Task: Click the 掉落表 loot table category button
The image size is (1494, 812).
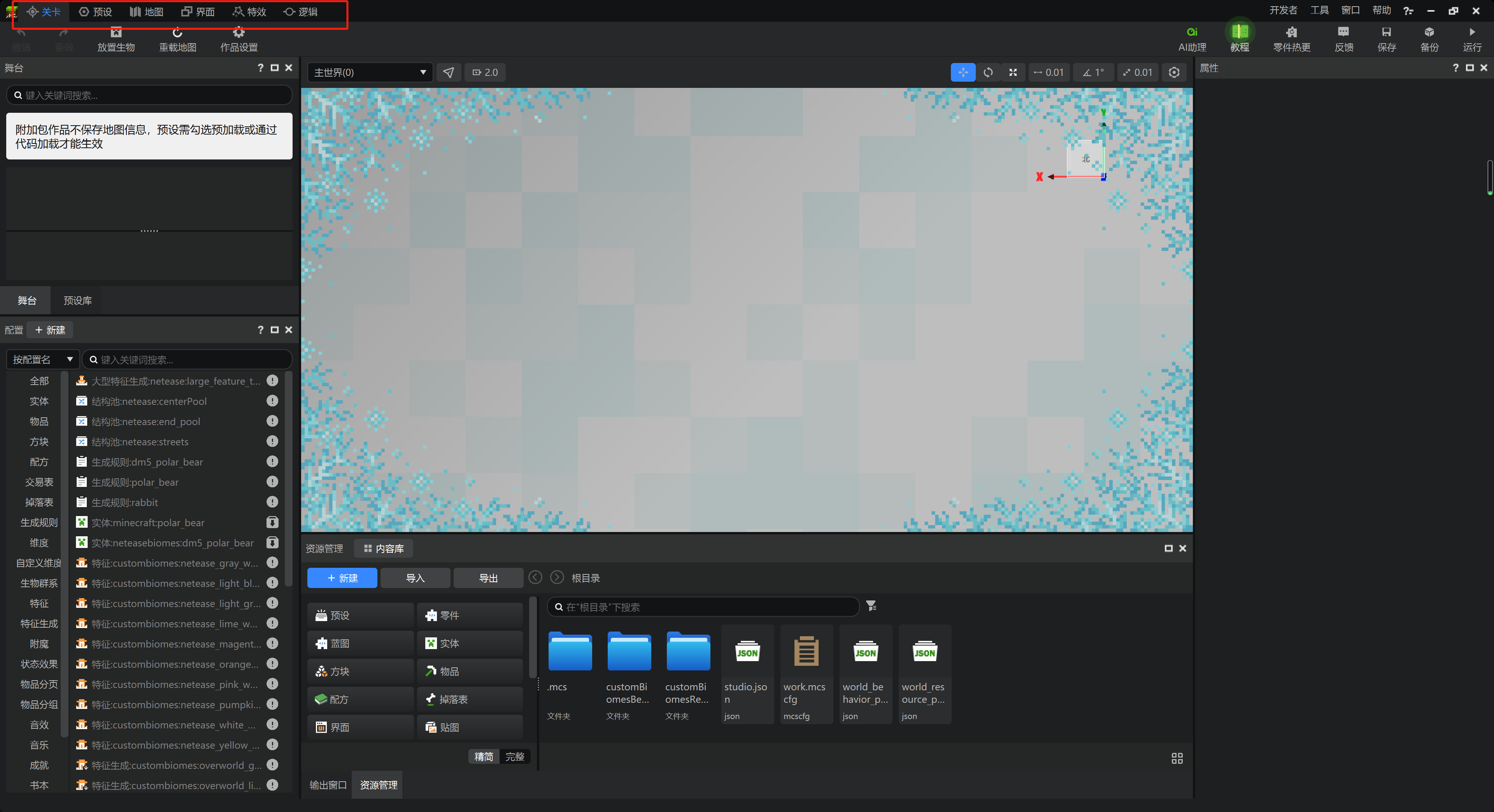Action: point(469,699)
